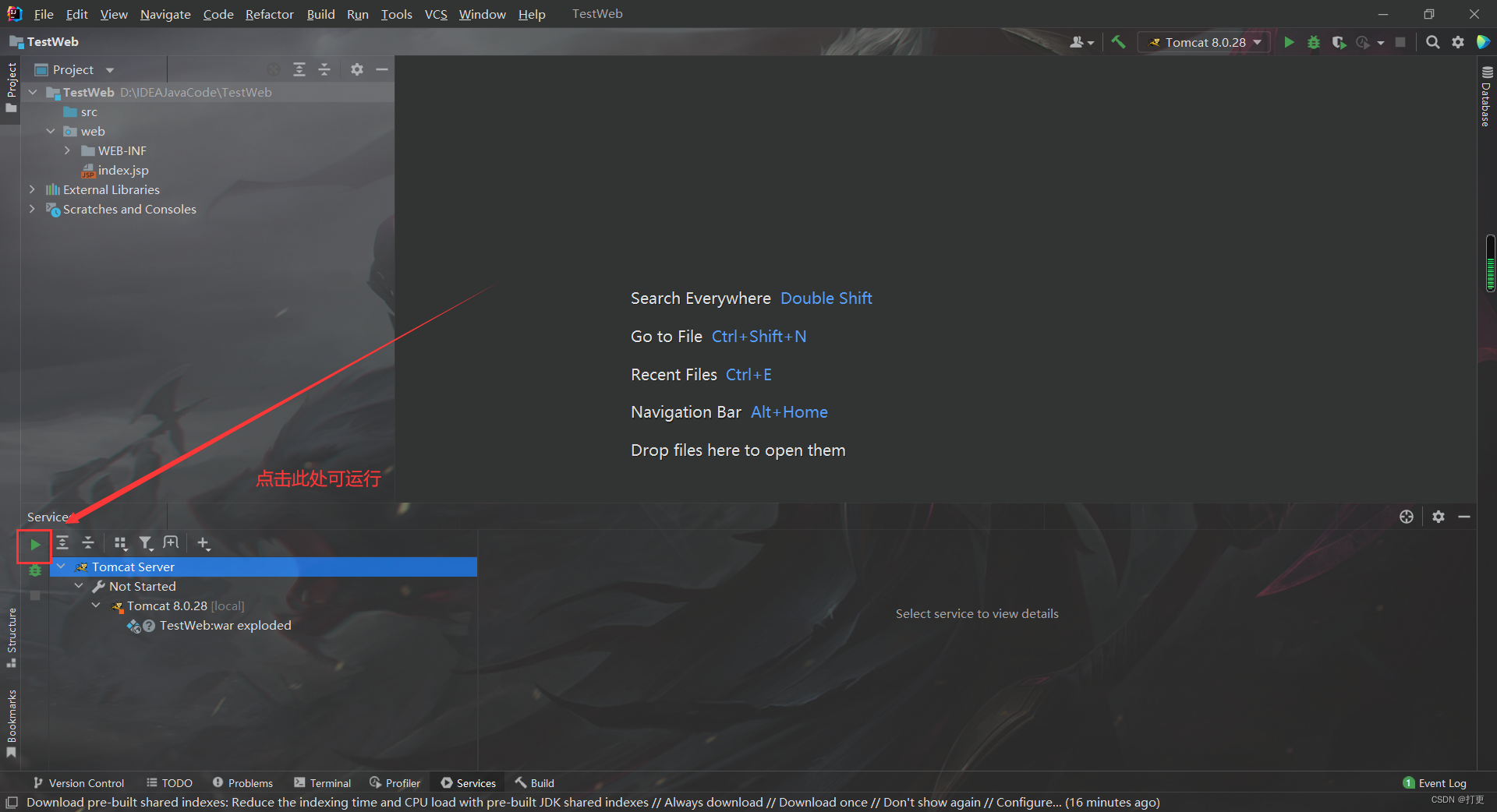This screenshot has width=1497, height=812.
Task: Toggle the Bookmarks tool window side tab
Action: point(11,723)
